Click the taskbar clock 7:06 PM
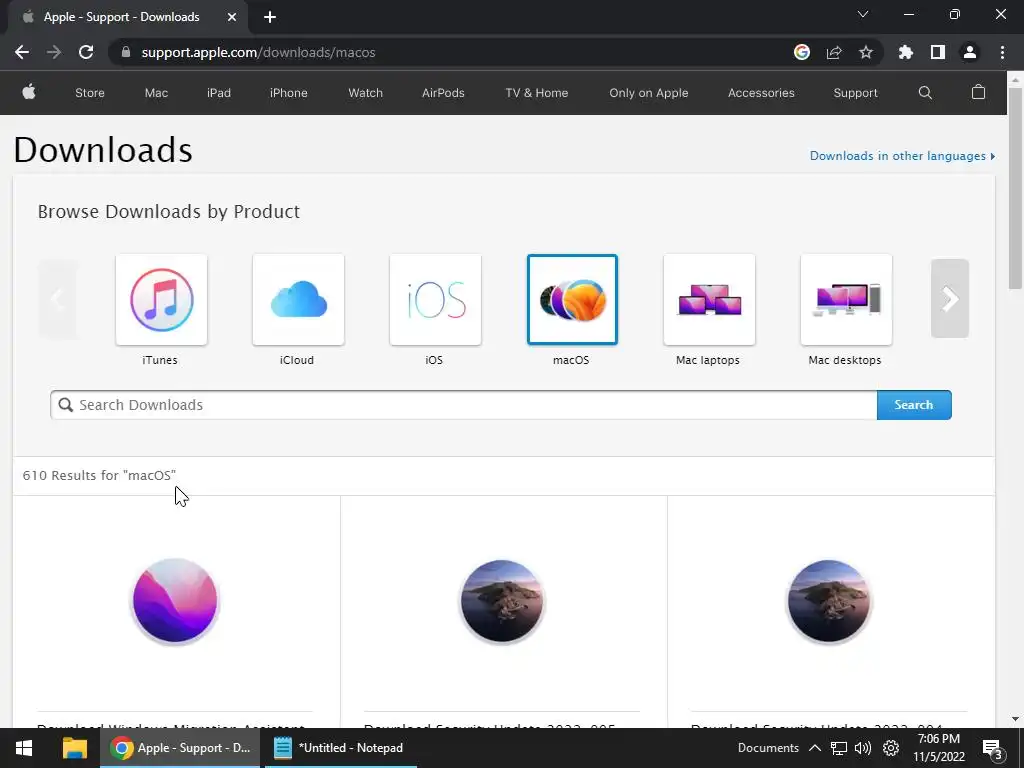1024x768 pixels. (939, 748)
